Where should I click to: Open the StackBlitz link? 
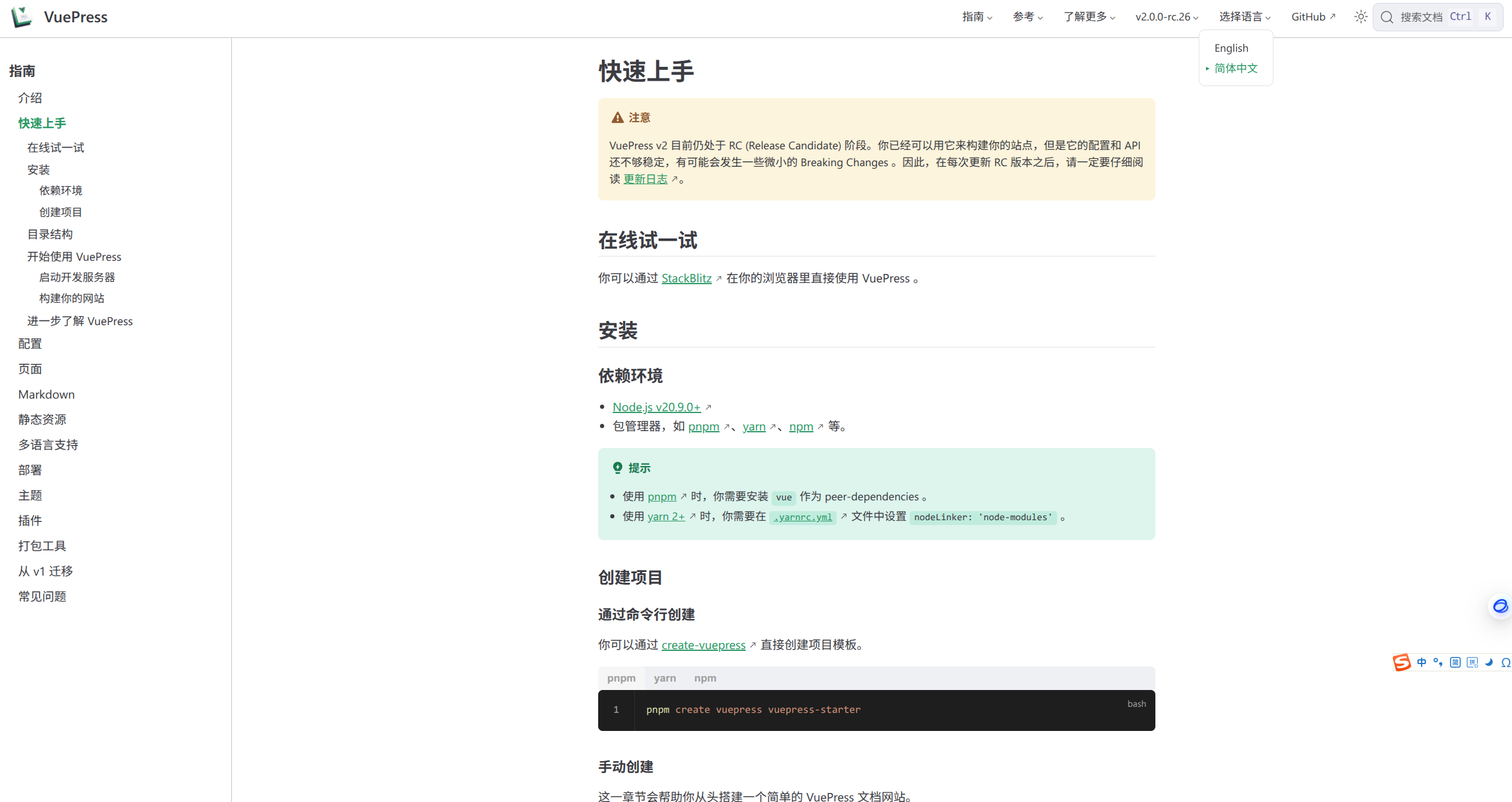[686, 278]
